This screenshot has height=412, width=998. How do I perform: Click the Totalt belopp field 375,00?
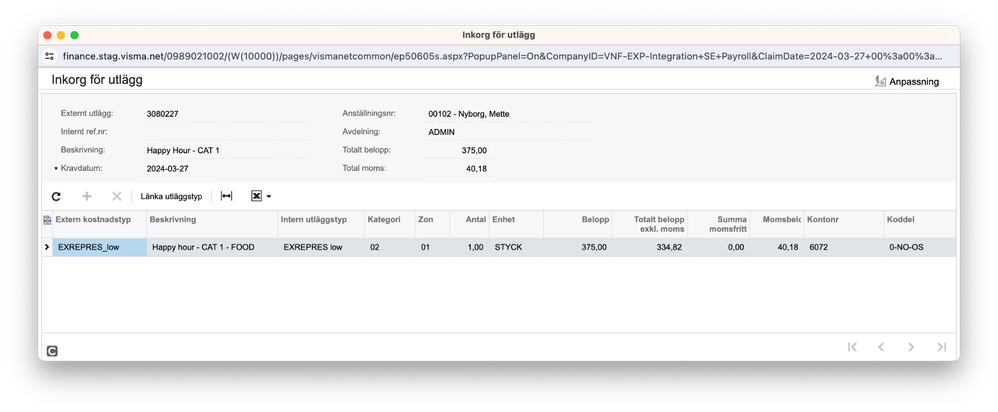(x=458, y=150)
